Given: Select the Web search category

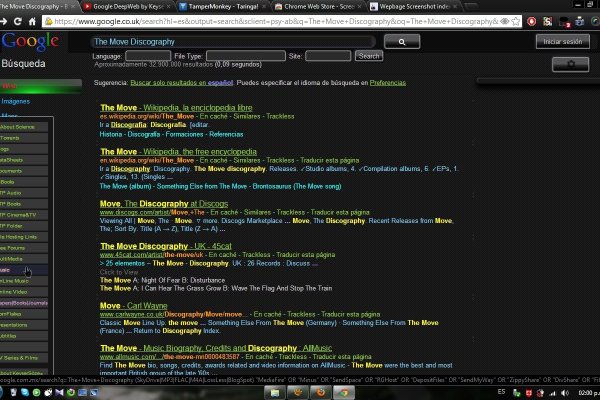Looking at the screenshot, I should pyautogui.click(x=41, y=86).
